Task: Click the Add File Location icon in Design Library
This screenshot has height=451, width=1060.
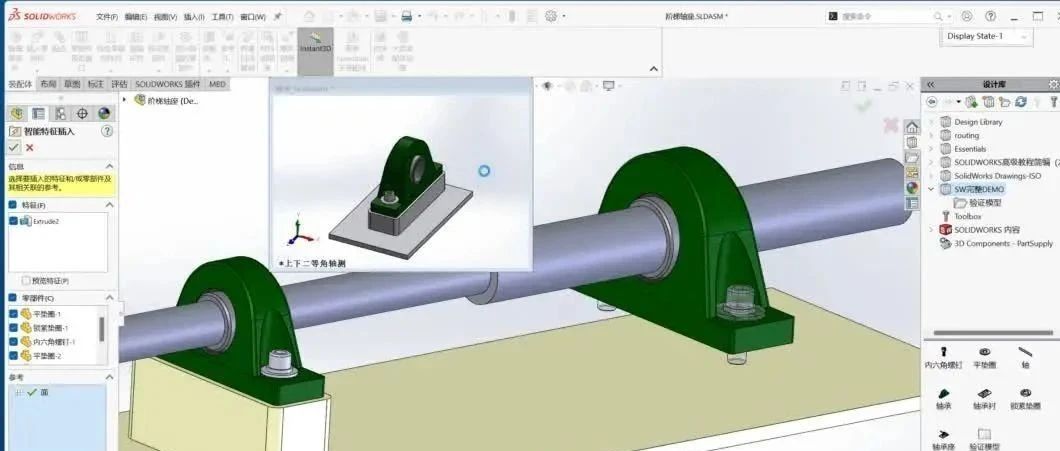Action: 988,102
